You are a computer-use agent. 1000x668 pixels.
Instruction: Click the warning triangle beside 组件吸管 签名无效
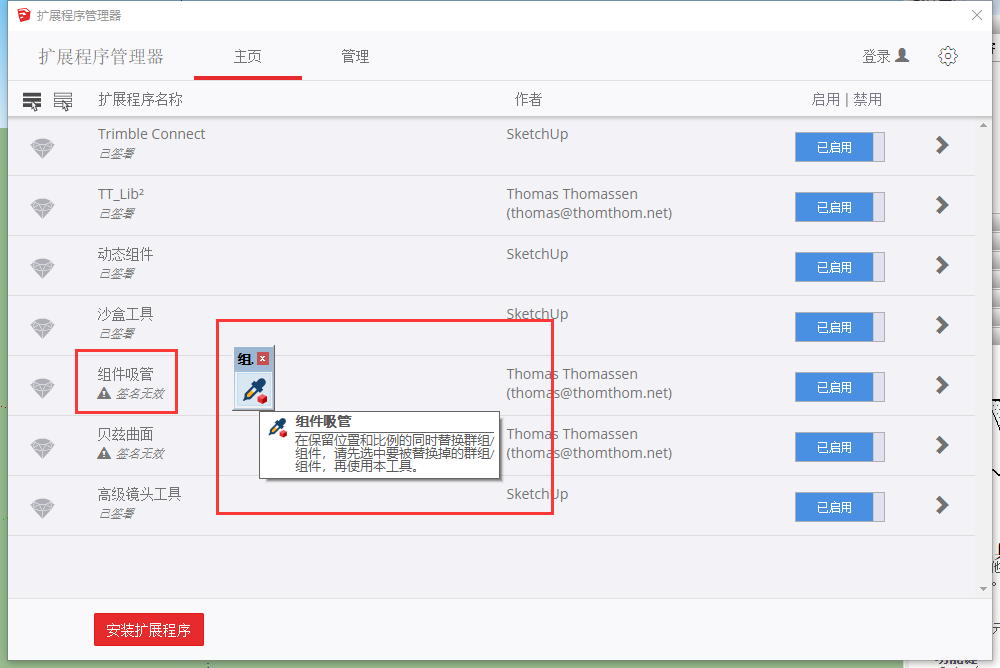coord(104,393)
